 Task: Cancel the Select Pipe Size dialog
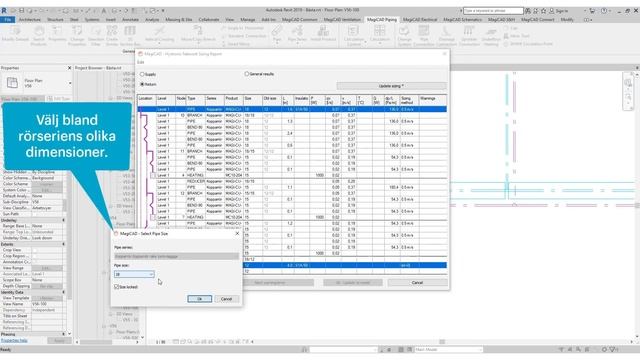click(227, 299)
